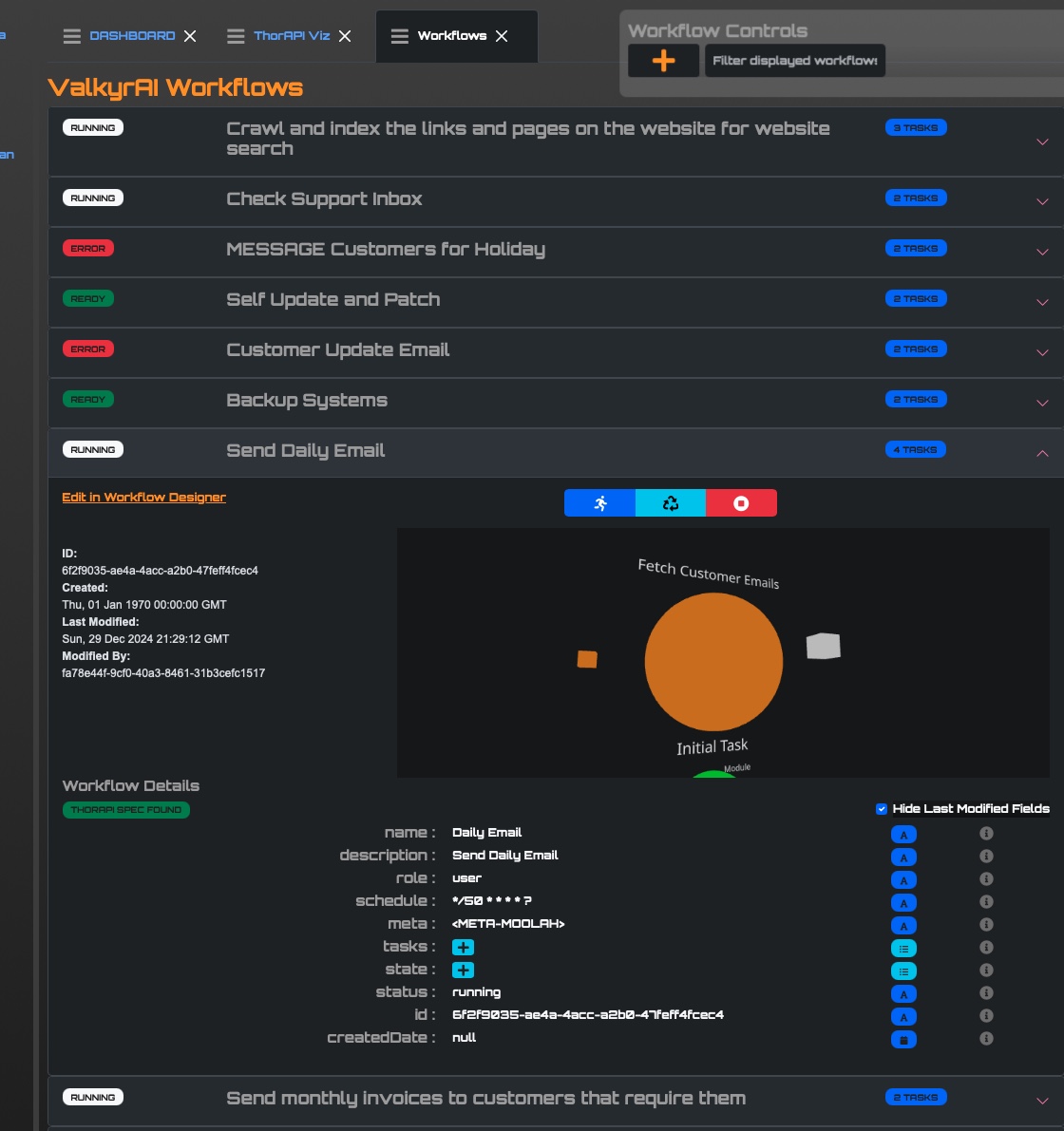Click the calendar icon for createdDate field
Screen dimensions: 1064x1131
[x=903, y=1040]
